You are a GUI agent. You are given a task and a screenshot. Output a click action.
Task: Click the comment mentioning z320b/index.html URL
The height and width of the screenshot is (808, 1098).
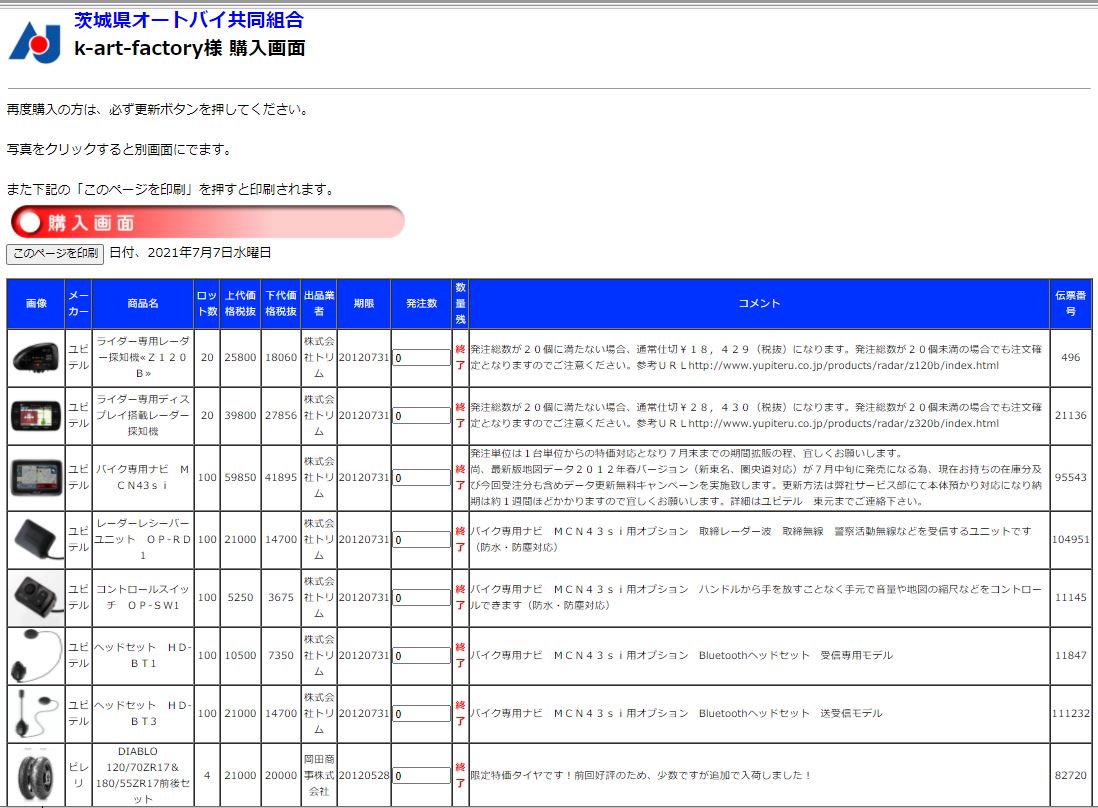tap(756, 415)
